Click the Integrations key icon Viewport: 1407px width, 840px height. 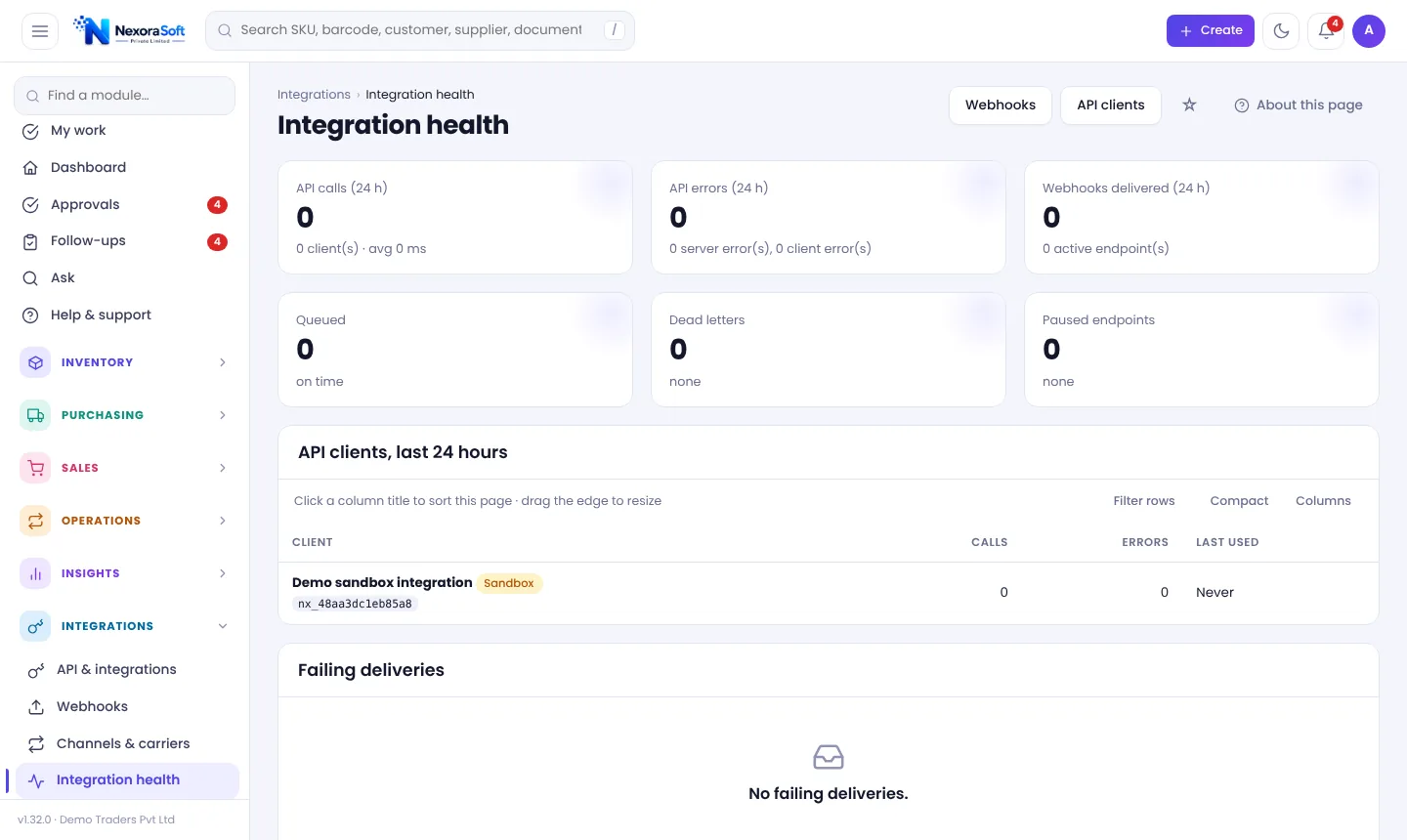[x=35, y=626]
